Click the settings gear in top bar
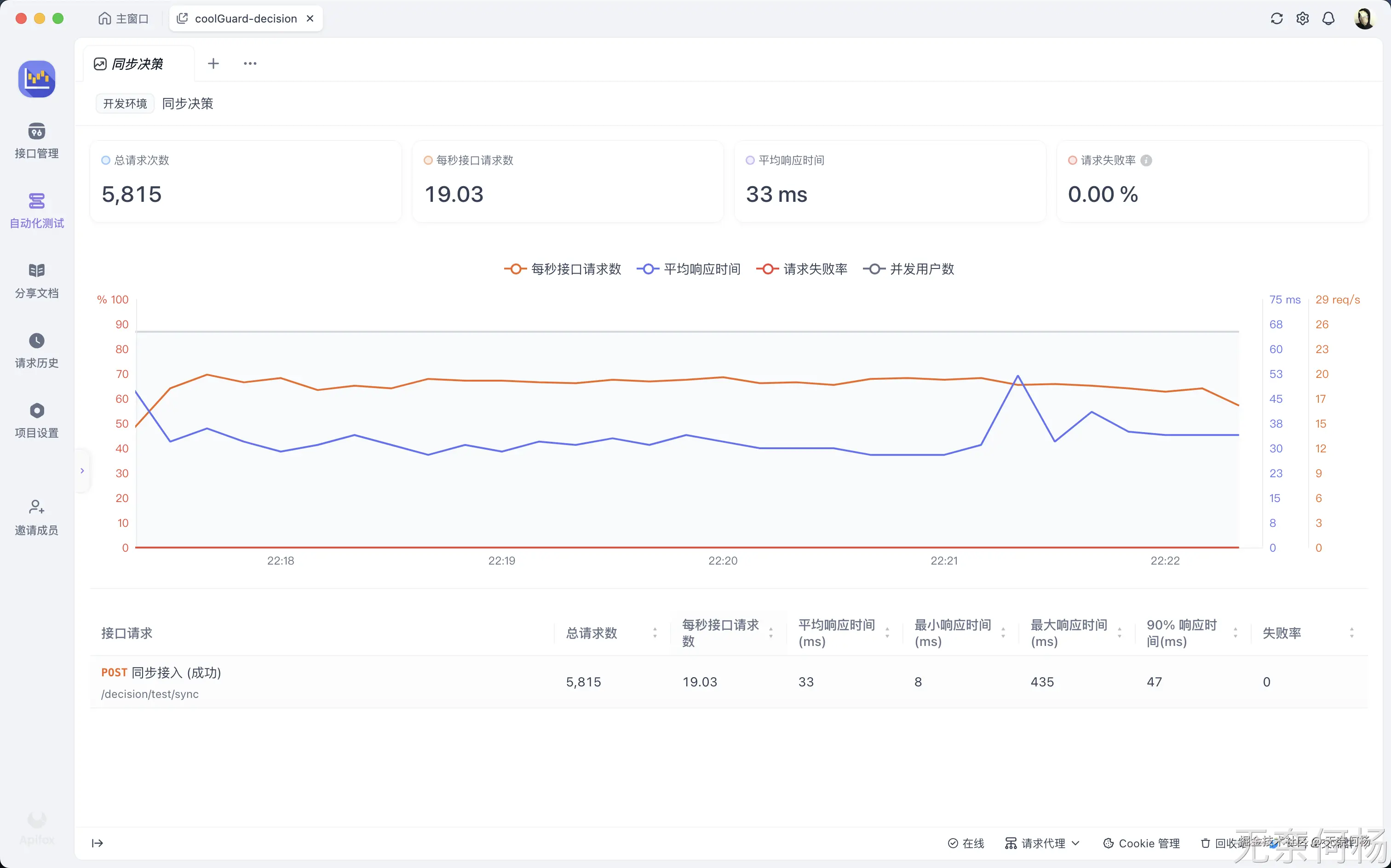Viewport: 1391px width, 868px height. (x=1302, y=18)
